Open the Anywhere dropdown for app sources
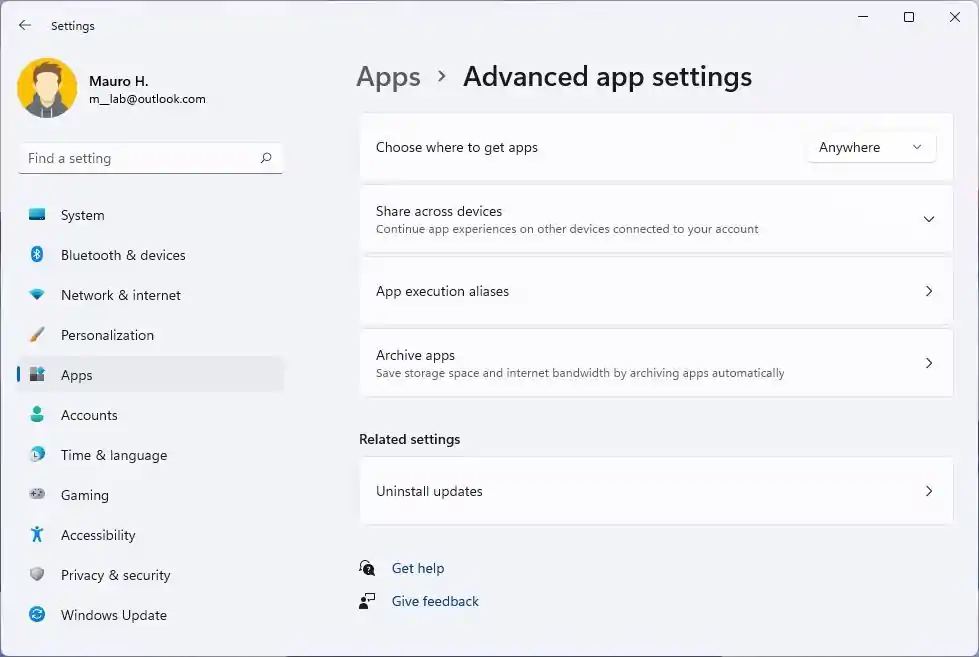 click(870, 147)
